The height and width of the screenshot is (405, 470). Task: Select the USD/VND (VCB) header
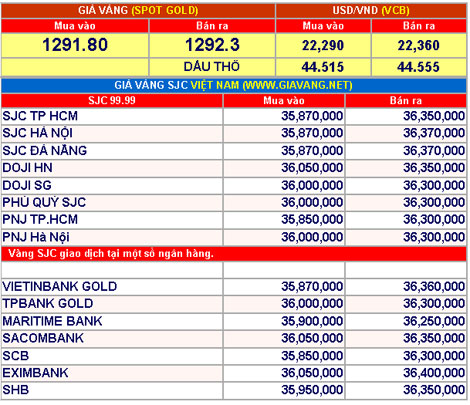coord(371,10)
